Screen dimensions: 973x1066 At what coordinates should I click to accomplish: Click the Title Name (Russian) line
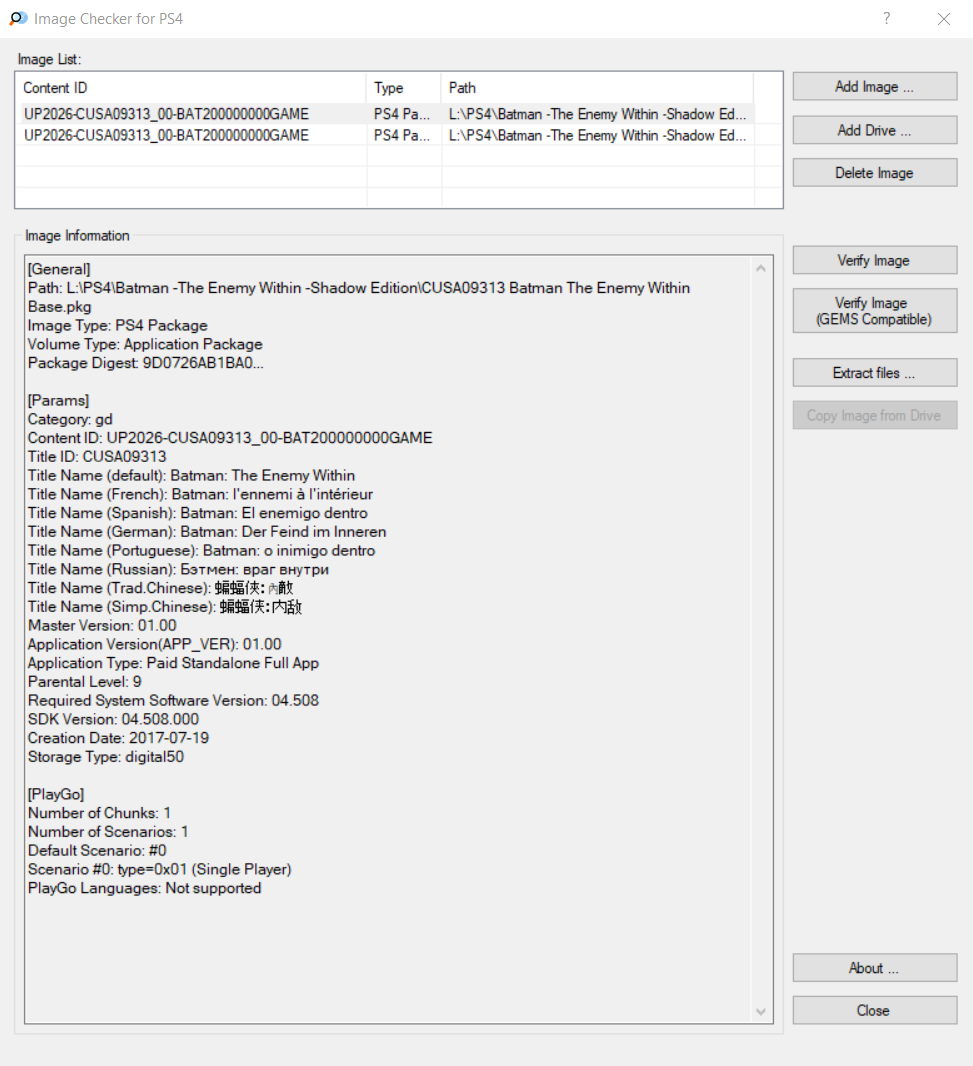[178, 570]
